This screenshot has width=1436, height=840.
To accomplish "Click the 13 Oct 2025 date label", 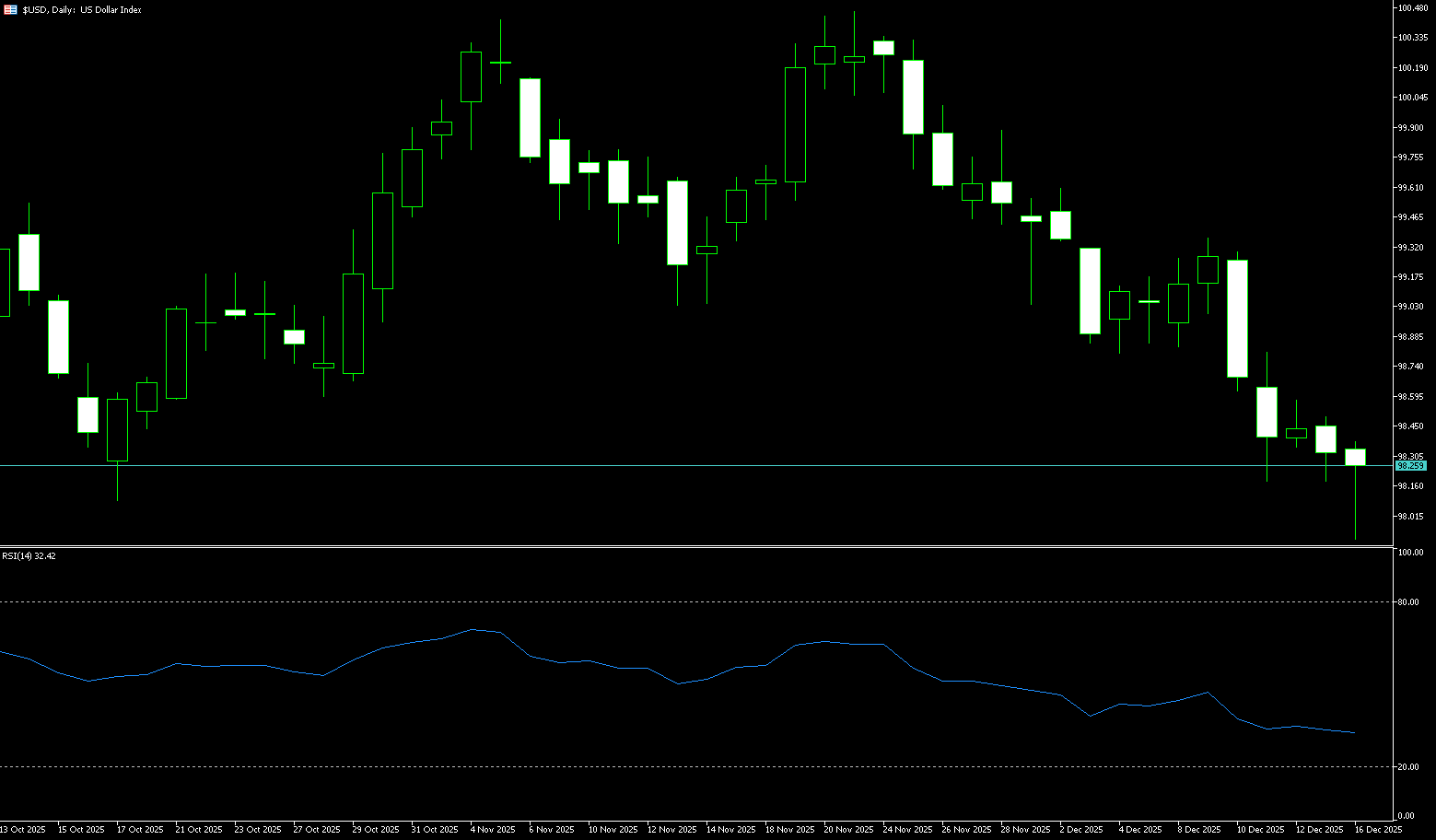I will point(23,830).
